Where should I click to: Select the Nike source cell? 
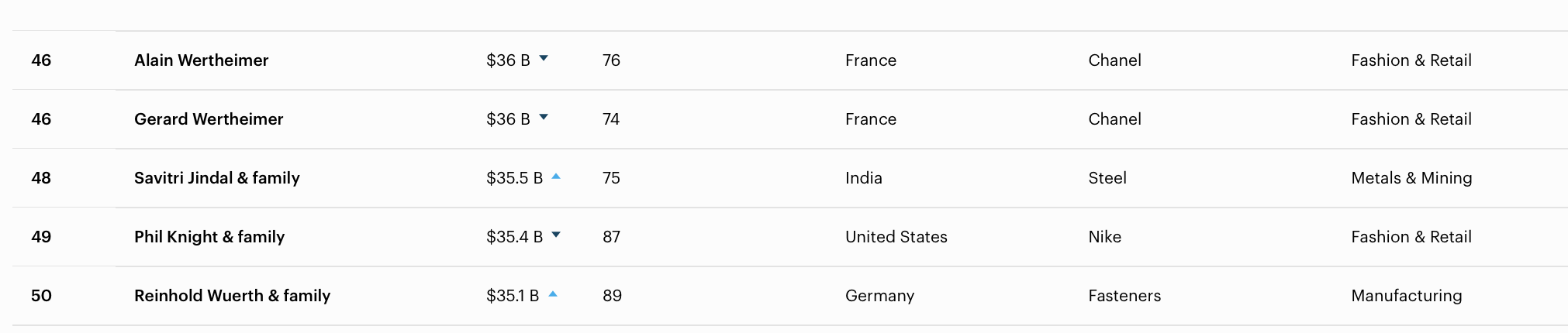pos(1104,237)
